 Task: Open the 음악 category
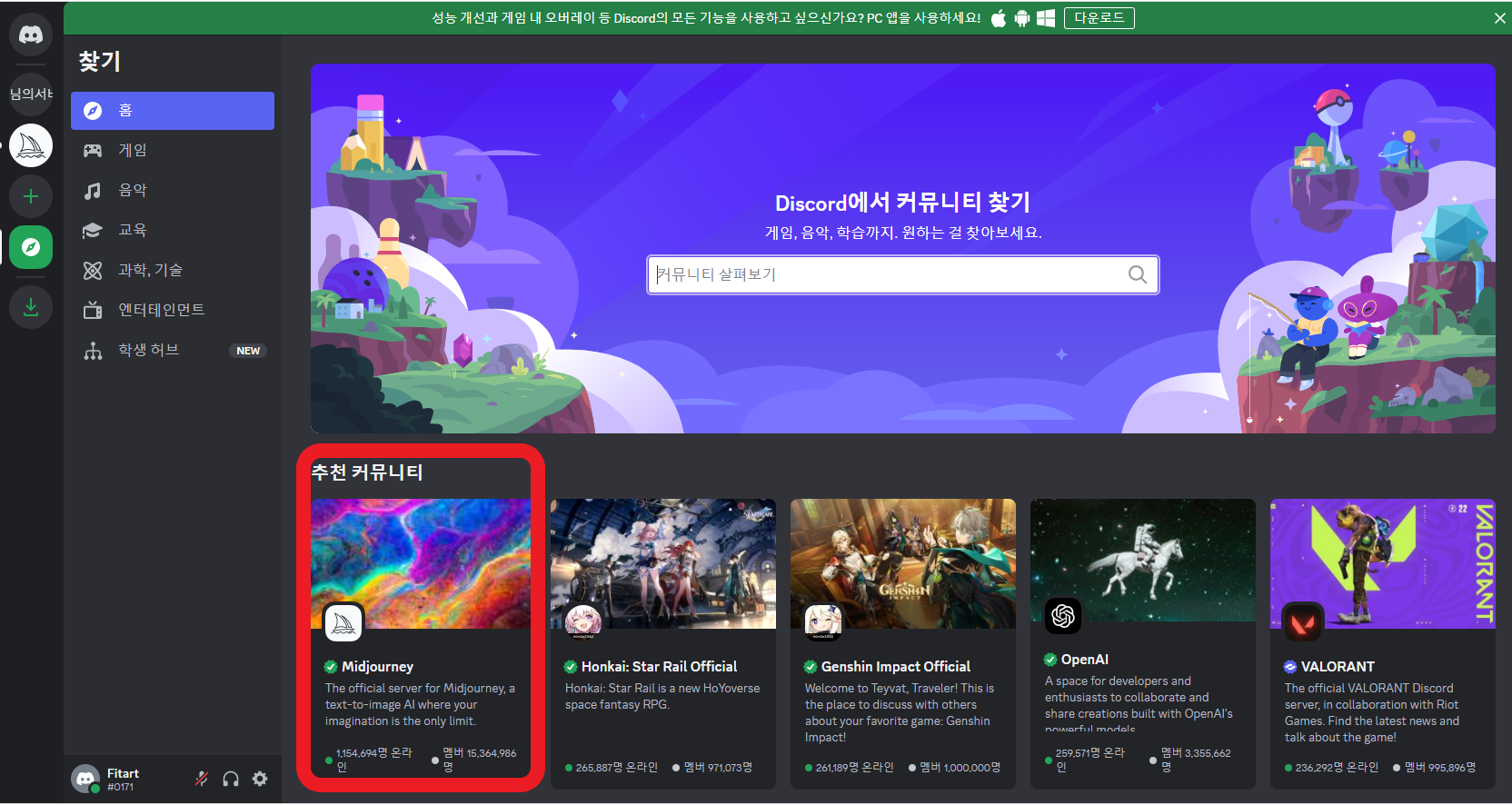(x=173, y=191)
